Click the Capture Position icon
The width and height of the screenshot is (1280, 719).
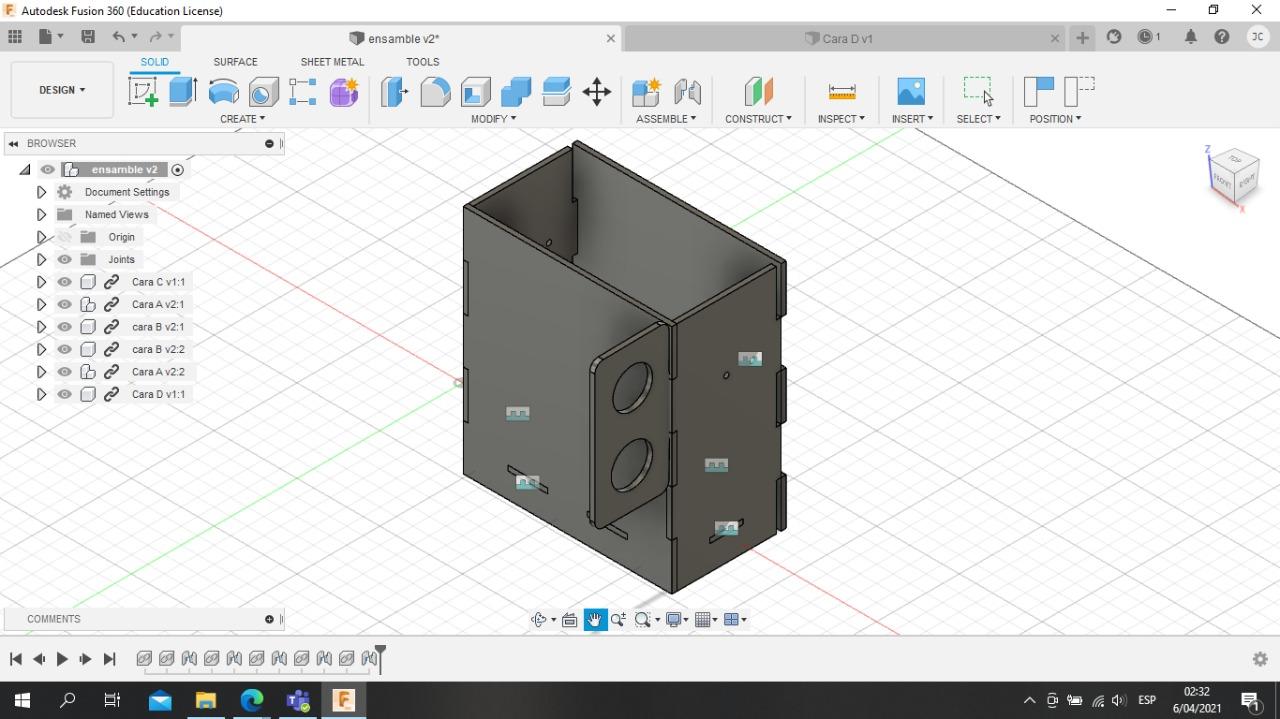pos(1039,92)
